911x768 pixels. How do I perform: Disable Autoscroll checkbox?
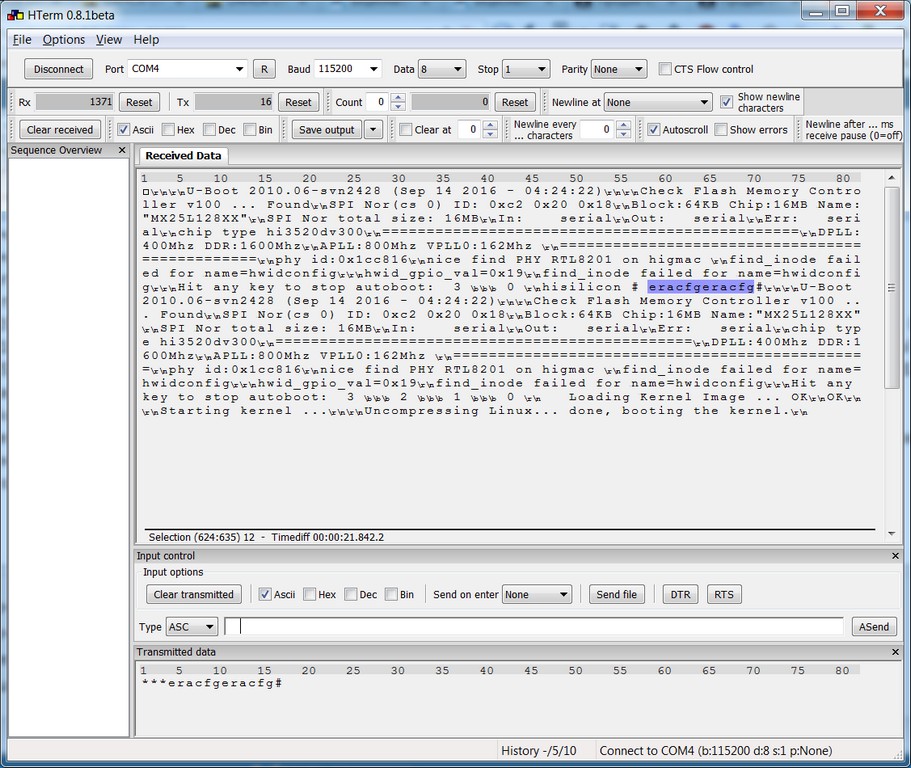(x=653, y=130)
